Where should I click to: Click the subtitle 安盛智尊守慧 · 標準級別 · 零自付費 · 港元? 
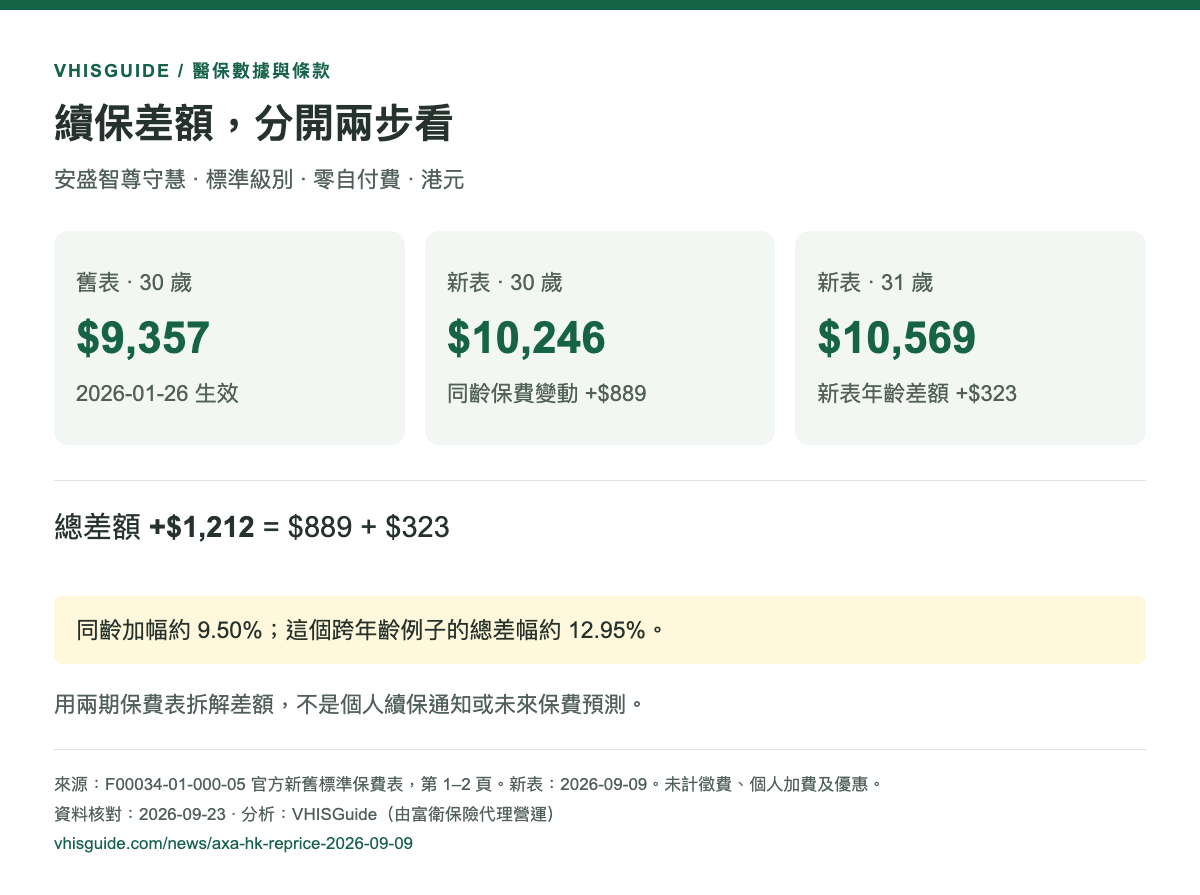pos(259,180)
